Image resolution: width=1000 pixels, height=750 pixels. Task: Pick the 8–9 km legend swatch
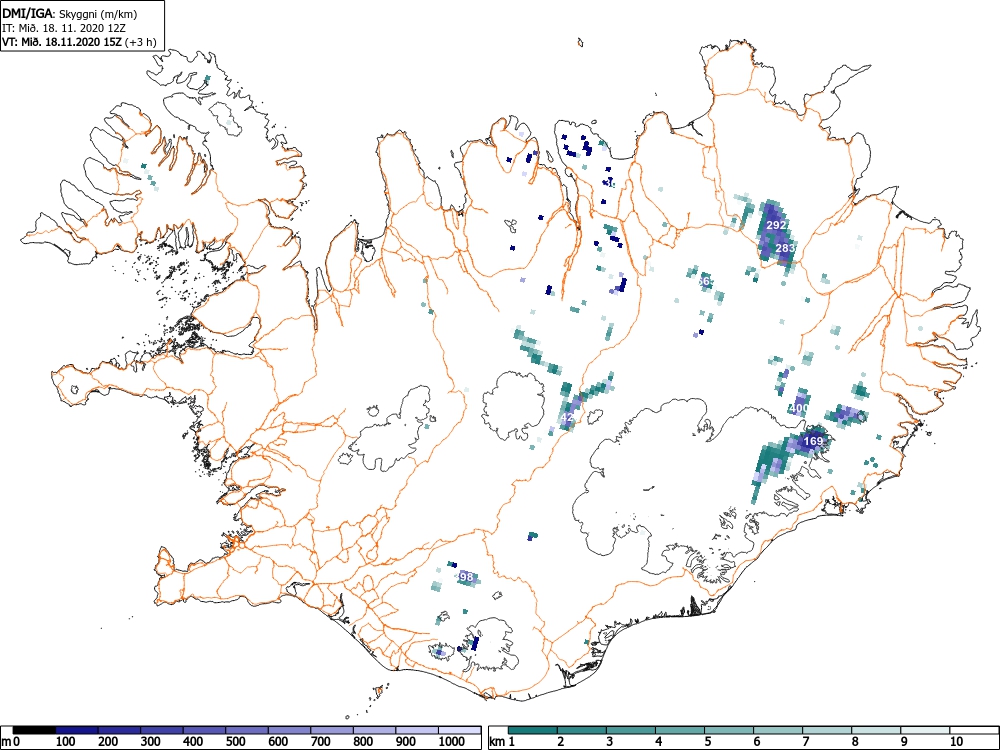876,730
